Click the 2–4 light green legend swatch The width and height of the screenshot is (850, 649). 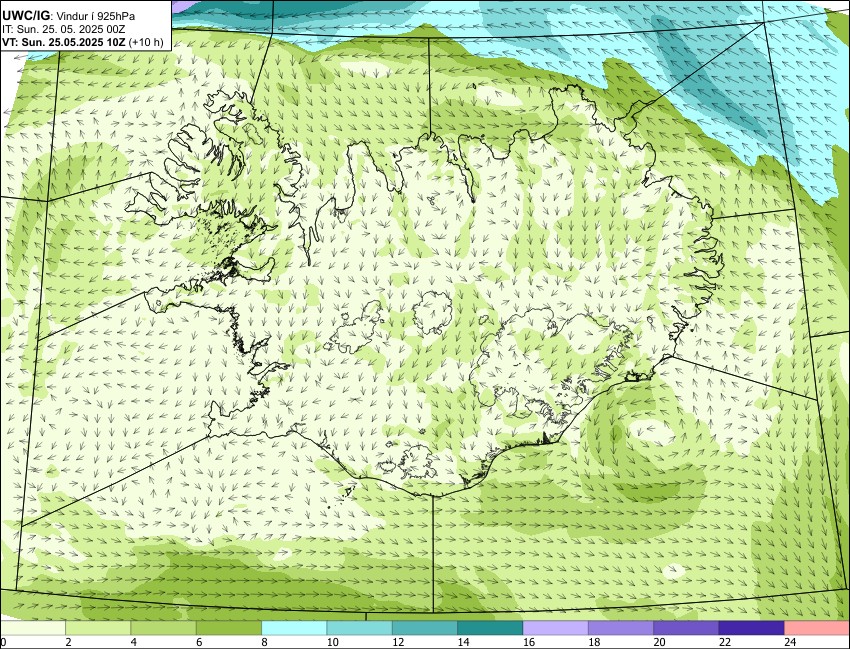[98, 628]
